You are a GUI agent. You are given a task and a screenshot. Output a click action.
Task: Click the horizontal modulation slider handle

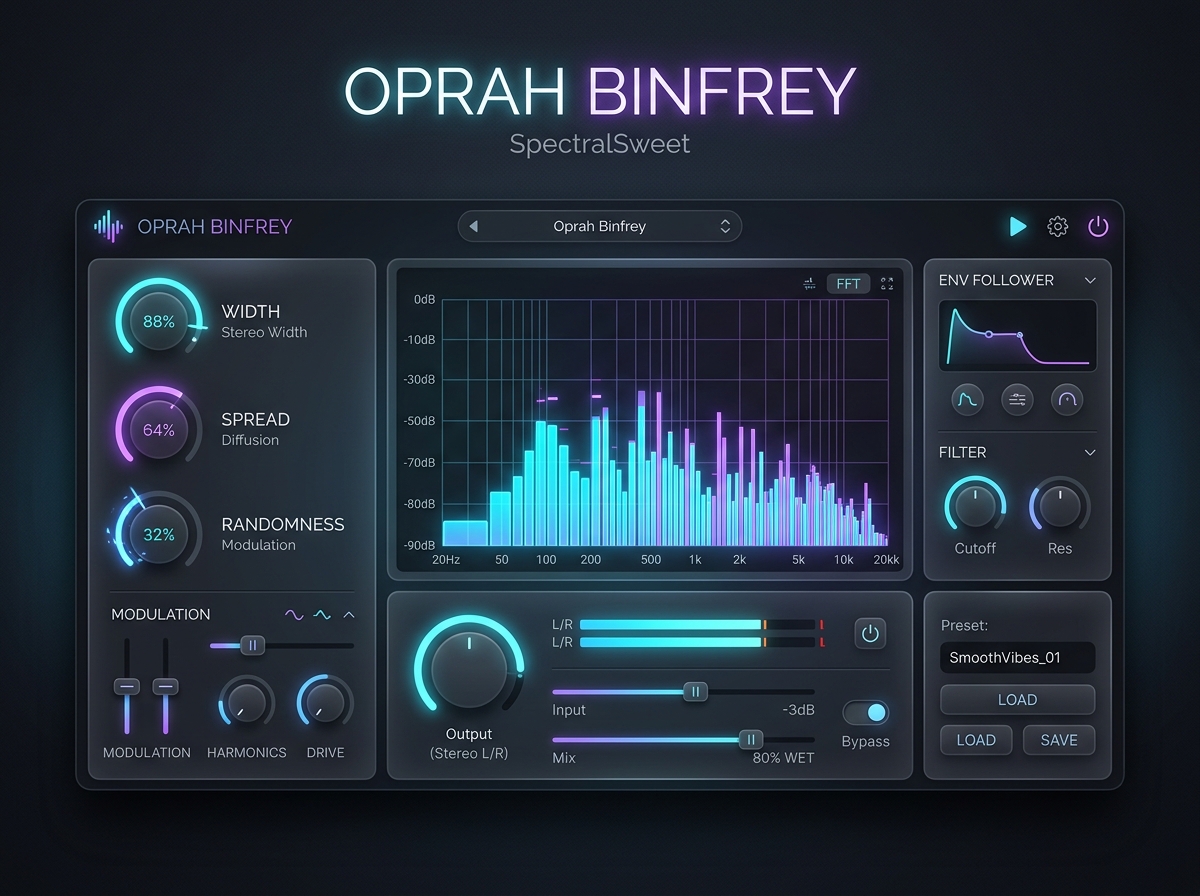(253, 646)
